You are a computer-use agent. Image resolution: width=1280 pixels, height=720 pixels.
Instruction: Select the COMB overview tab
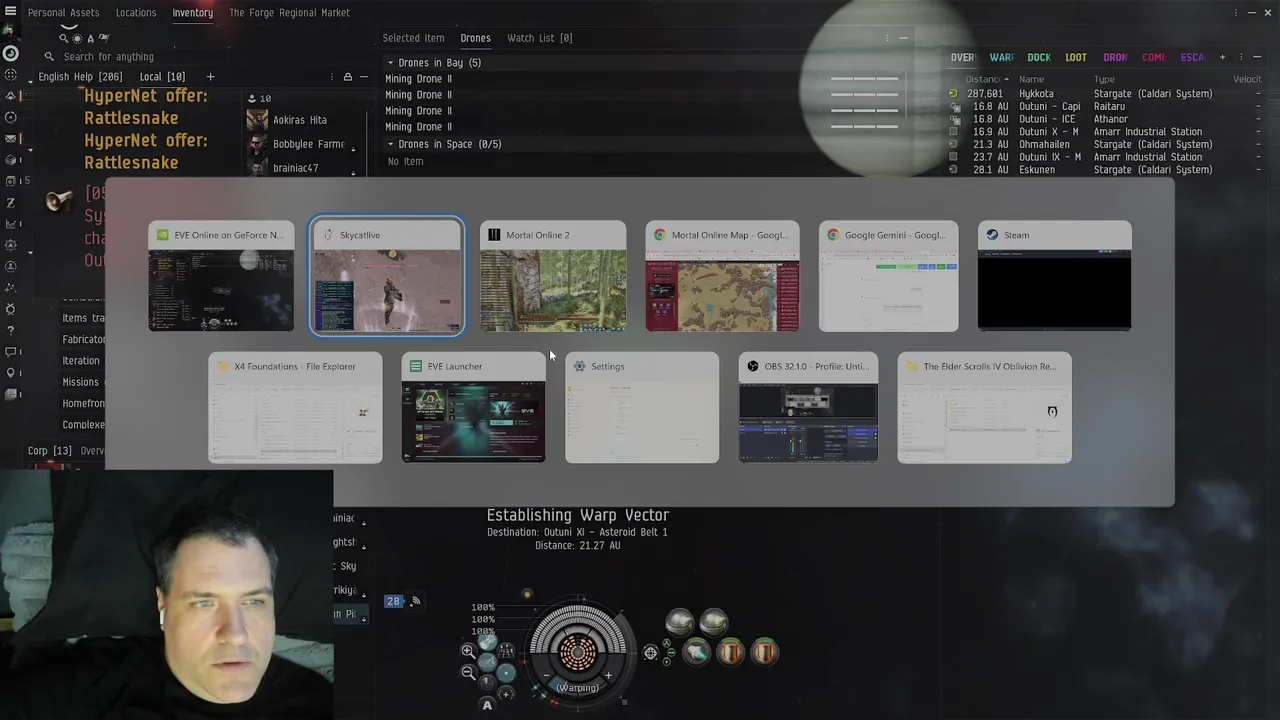pos(1154,57)
